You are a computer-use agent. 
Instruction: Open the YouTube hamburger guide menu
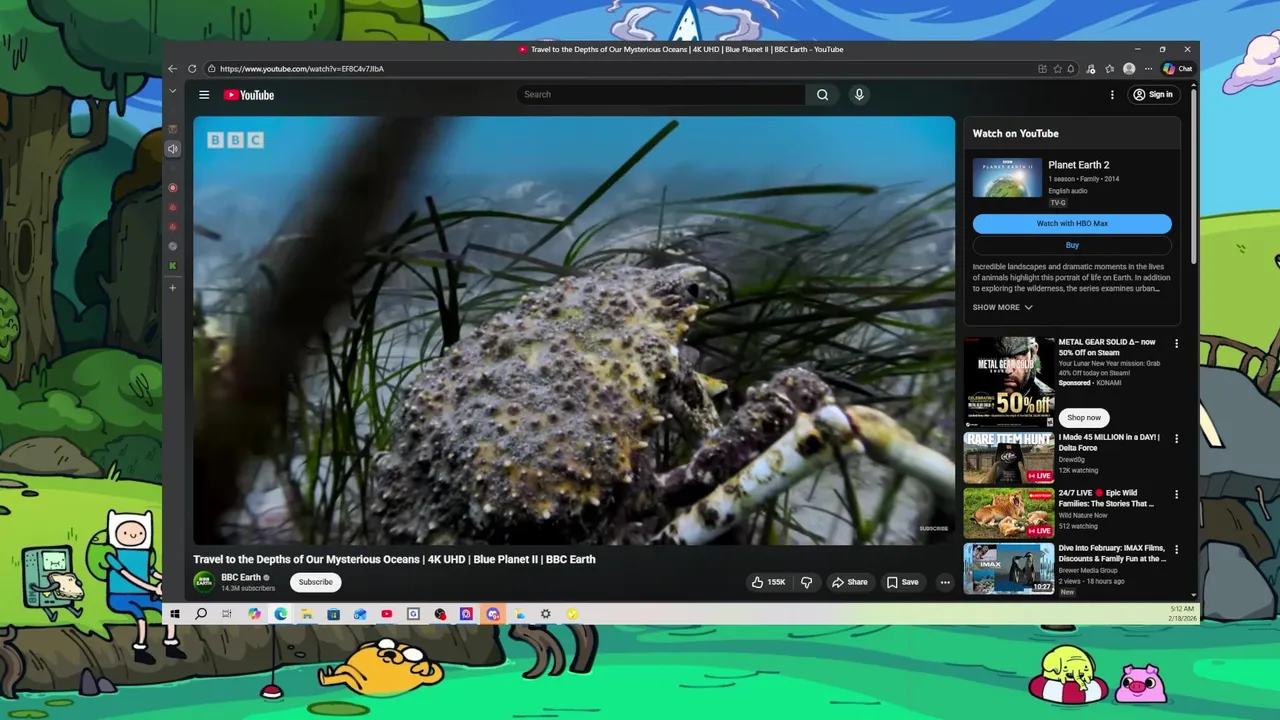click(x=204, y=95)
